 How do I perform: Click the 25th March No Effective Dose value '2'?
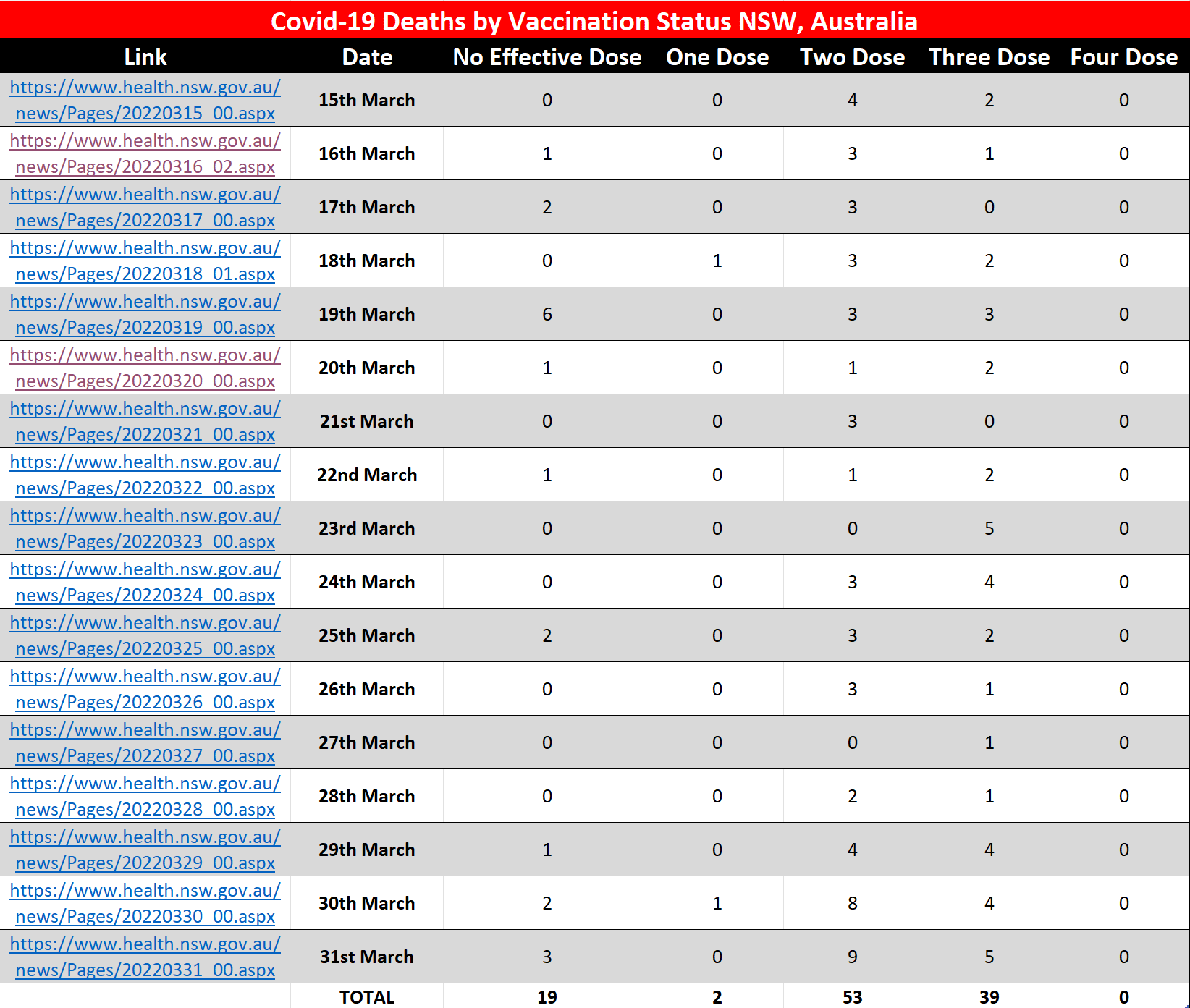(x=547, y=635)
